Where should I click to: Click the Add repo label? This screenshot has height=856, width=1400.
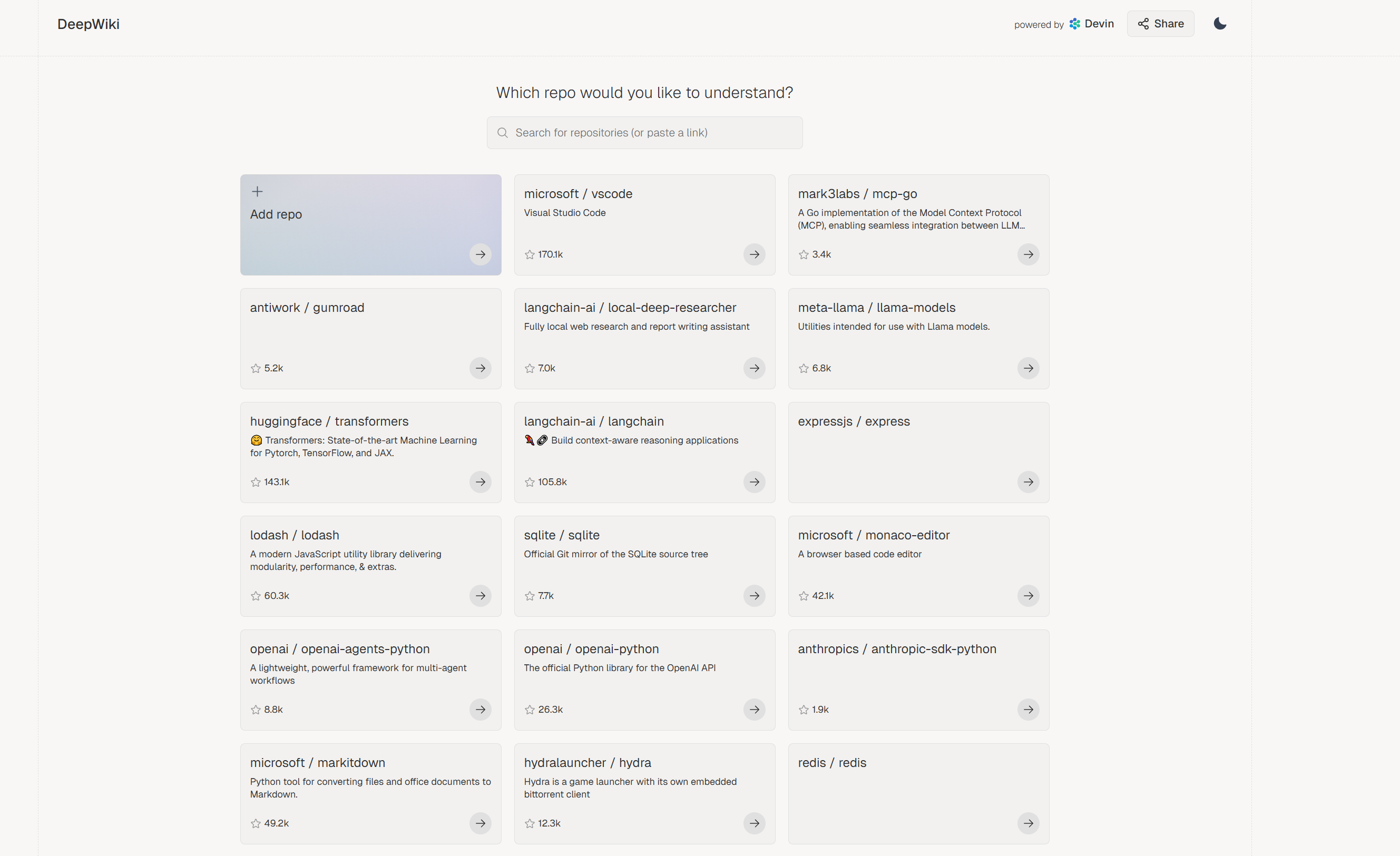(x=276, y=214)
